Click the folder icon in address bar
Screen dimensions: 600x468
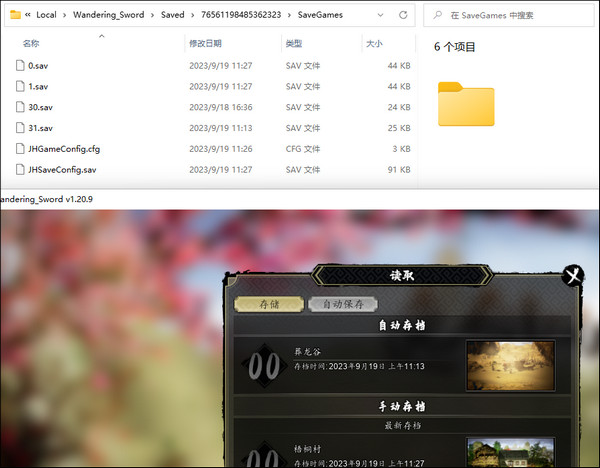[x=15, y=15]
